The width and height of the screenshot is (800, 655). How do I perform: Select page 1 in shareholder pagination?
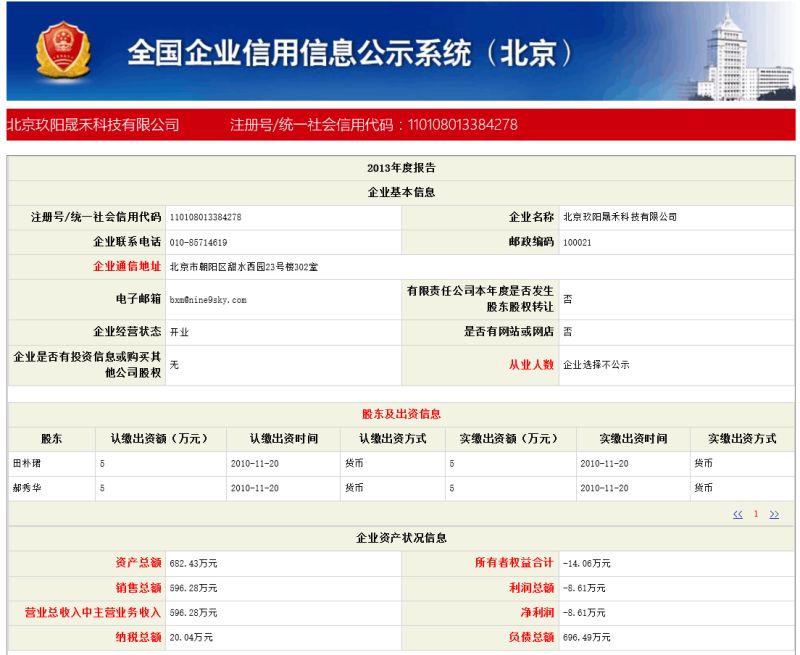point(756,514)
